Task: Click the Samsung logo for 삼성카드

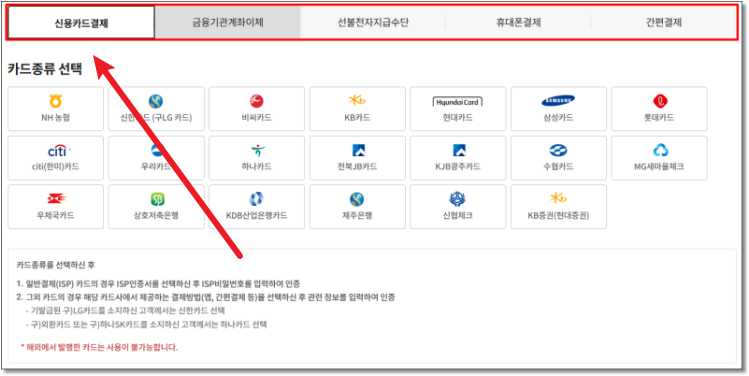Action: click(558, 101)
